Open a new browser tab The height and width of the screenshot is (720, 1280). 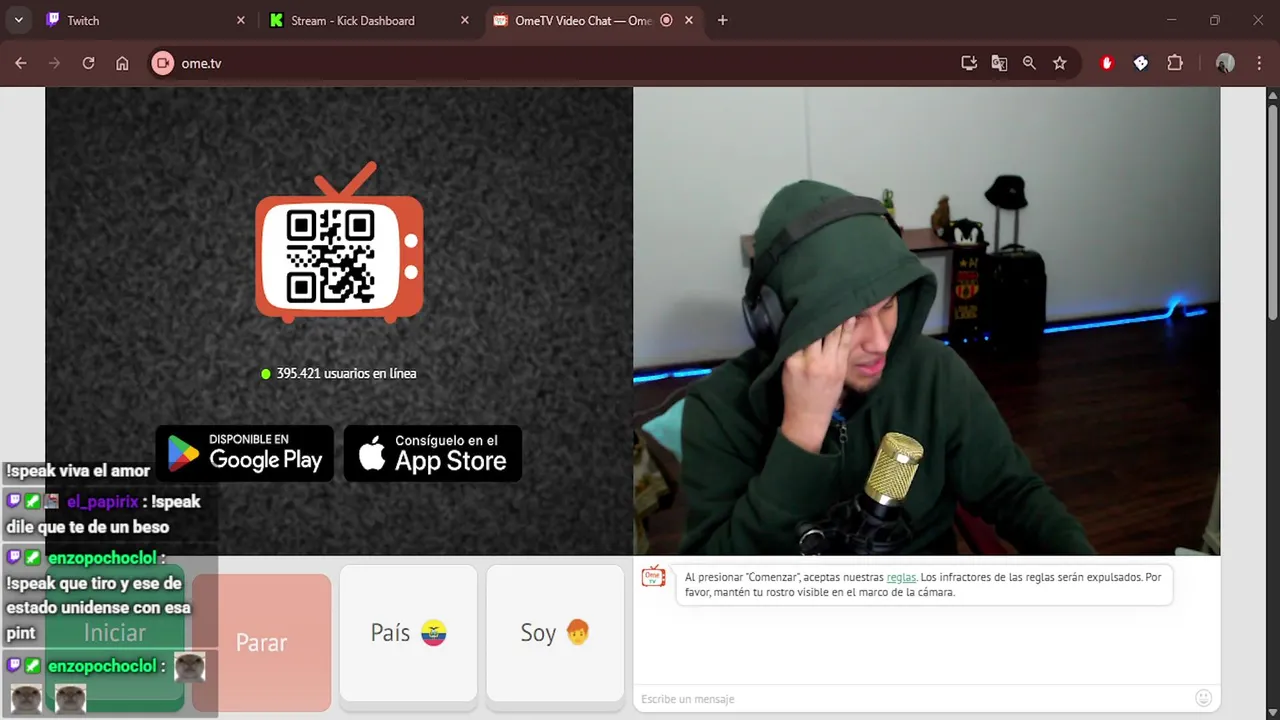tap(723, 20)
